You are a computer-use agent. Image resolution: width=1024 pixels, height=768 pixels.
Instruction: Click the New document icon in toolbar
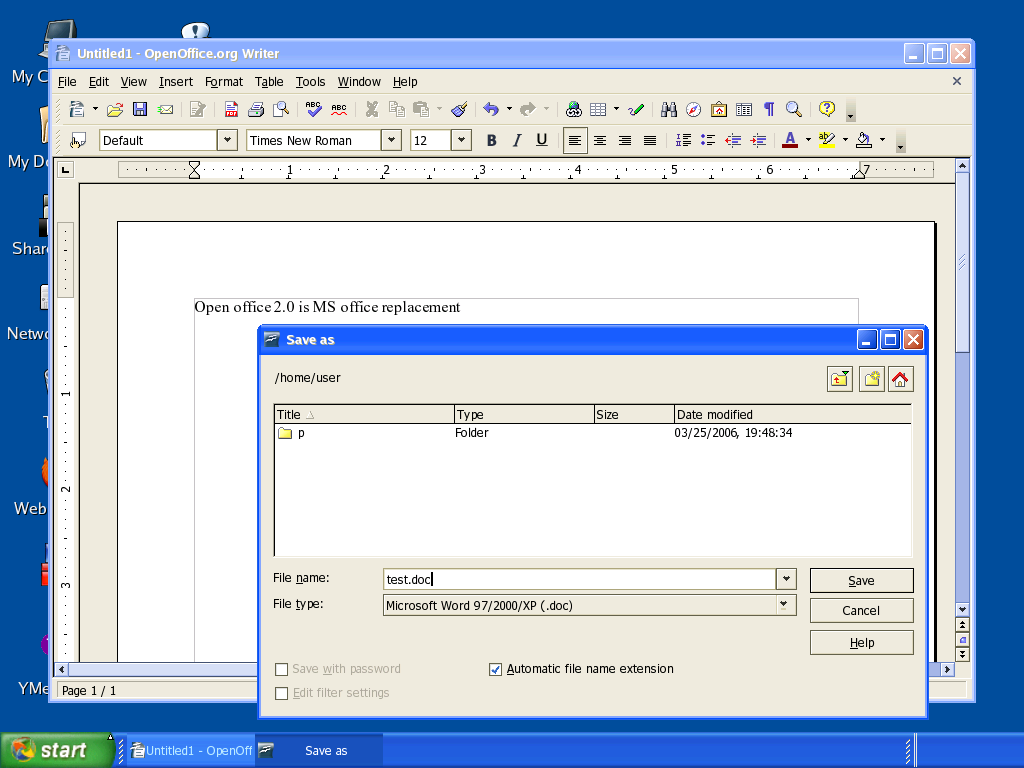77,109
